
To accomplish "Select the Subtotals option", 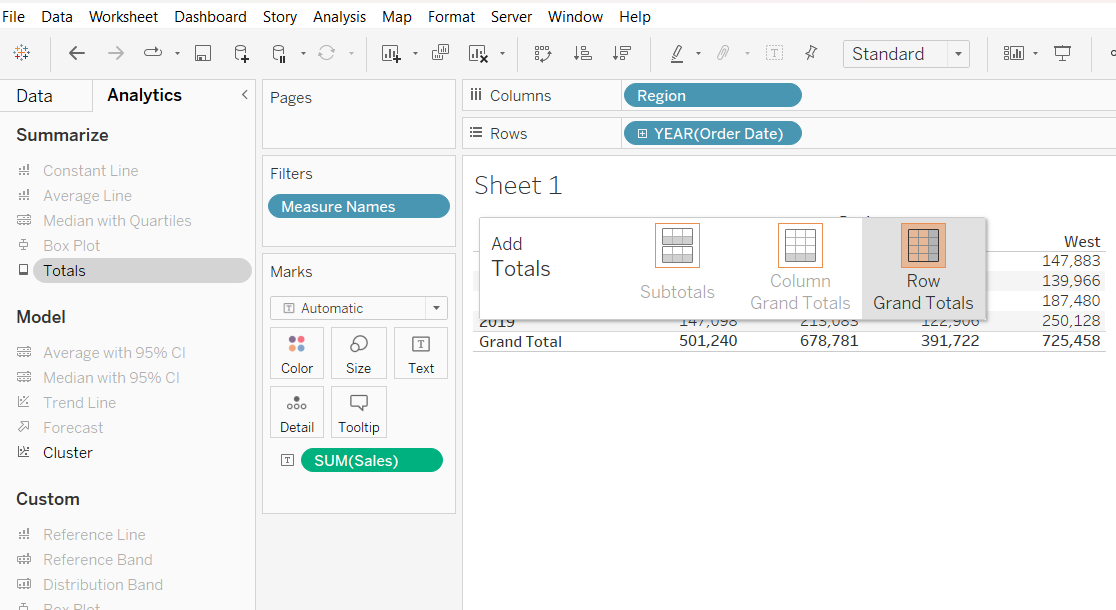I will [x=677, y=263].
